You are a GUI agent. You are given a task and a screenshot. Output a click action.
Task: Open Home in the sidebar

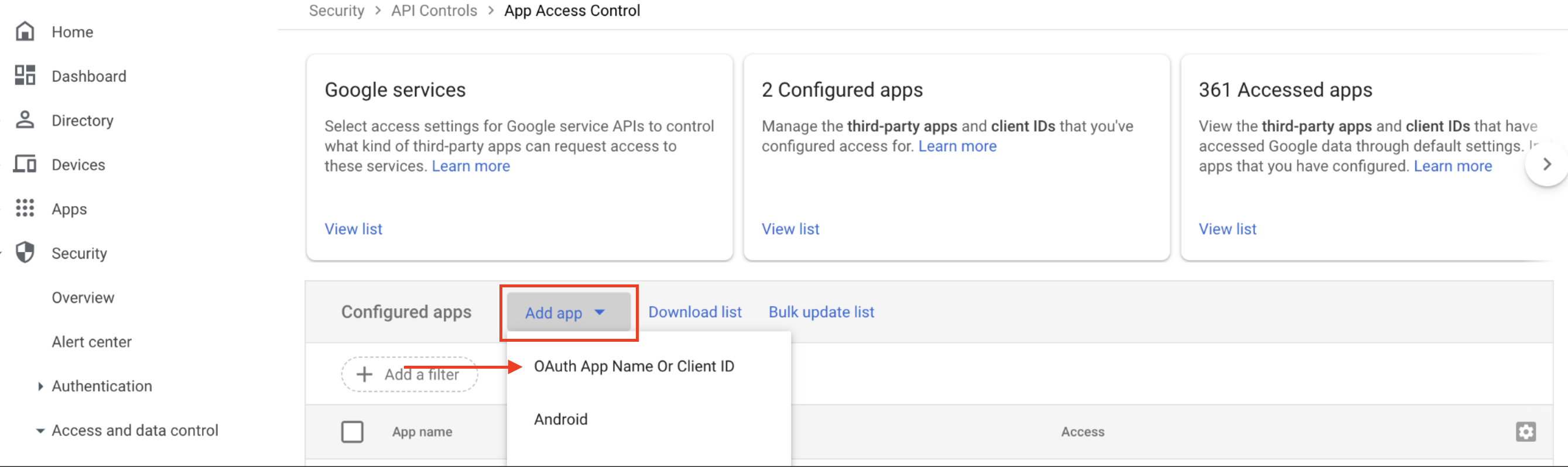tap(73, 32)
